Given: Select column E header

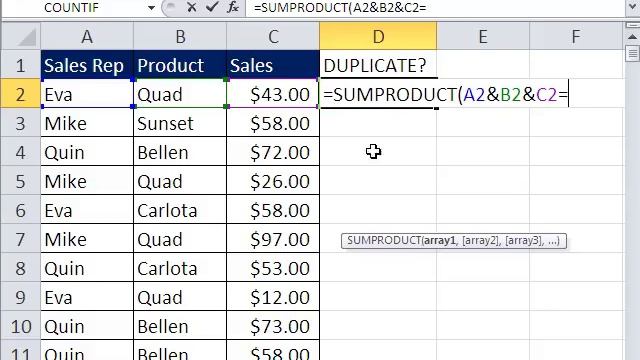Looking at the screenshot, I should pyautogui.click(x=483, y=37).
